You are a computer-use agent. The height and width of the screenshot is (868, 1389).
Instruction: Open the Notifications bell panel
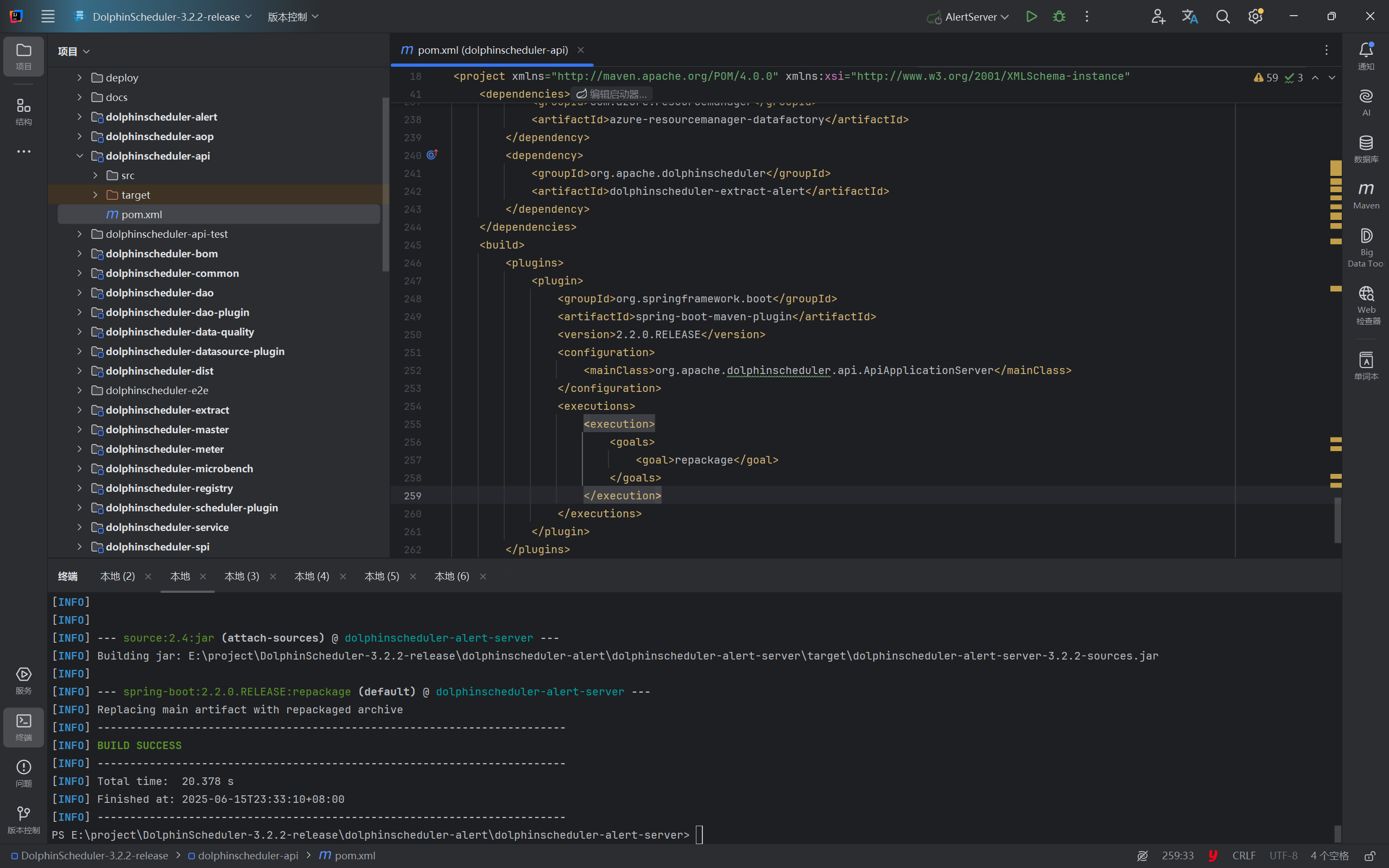pyautogui.click(x=1366, y=56)
